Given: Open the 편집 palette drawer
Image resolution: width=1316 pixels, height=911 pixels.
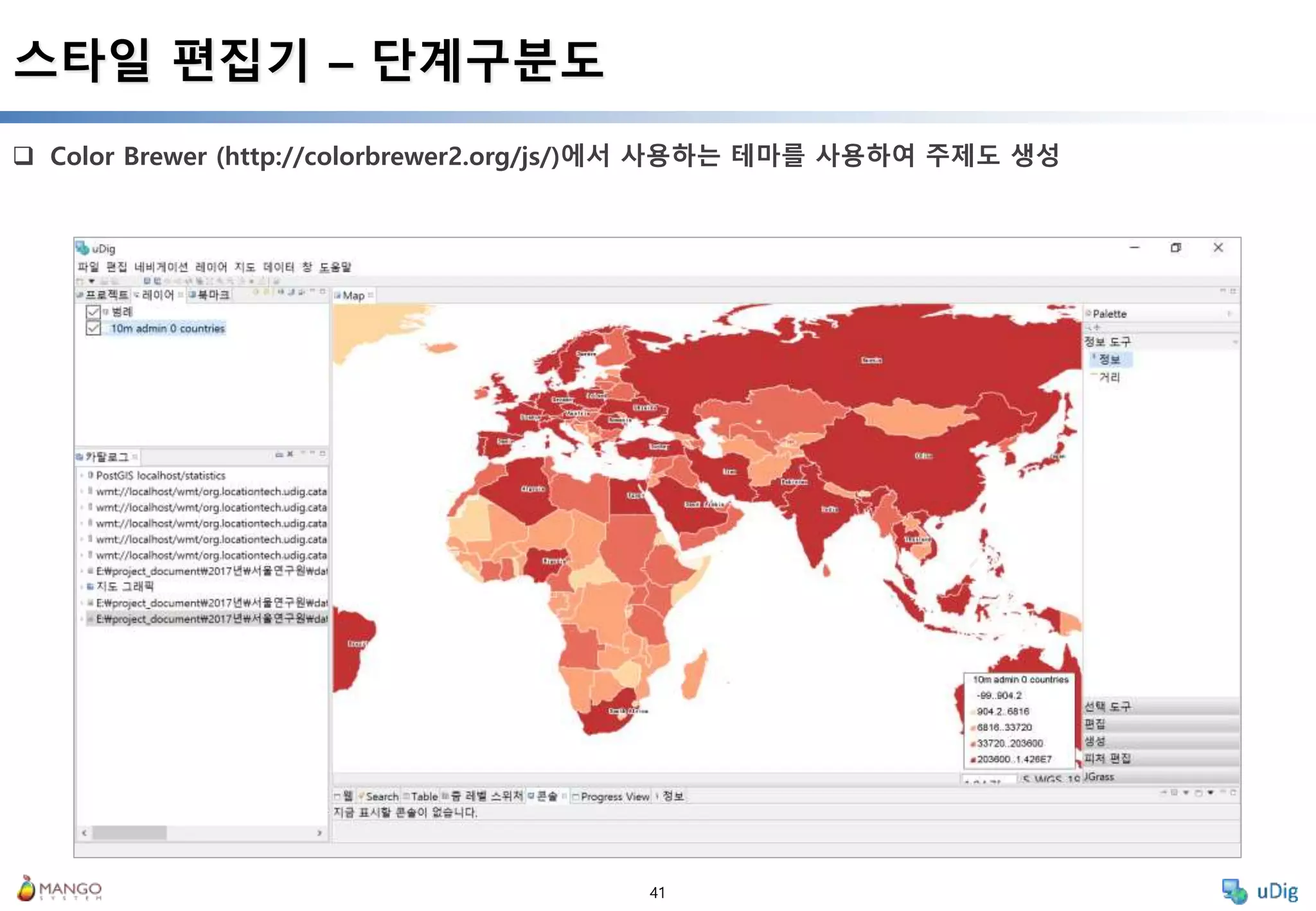Looking at the screenshot, I should pyautogui.click(x=1160, y=724).
